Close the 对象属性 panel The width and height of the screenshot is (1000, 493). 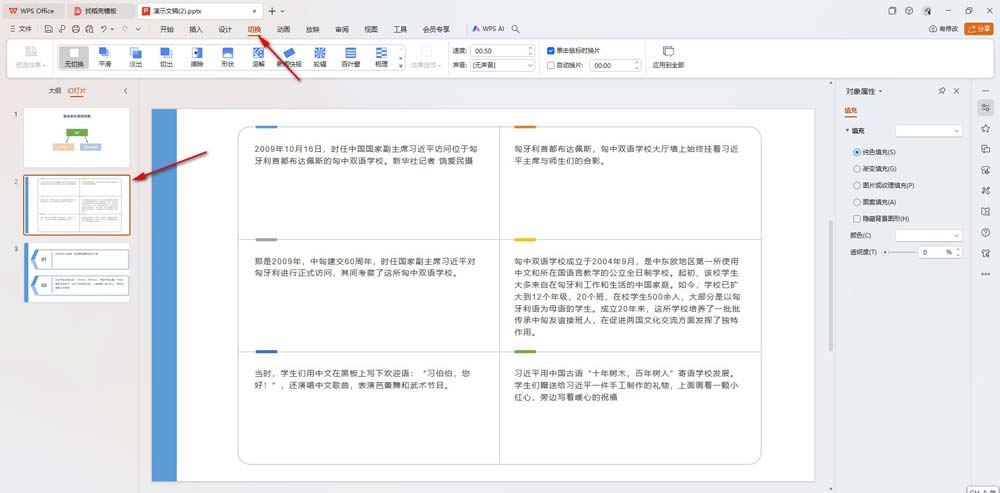tap(956, 91)
